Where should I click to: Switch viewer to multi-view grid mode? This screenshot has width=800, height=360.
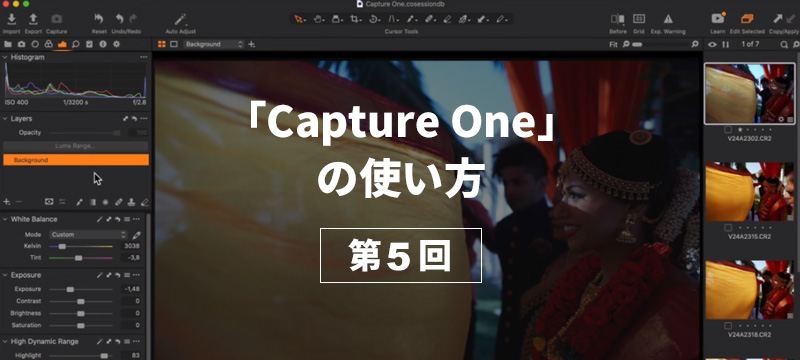point(162,44)
